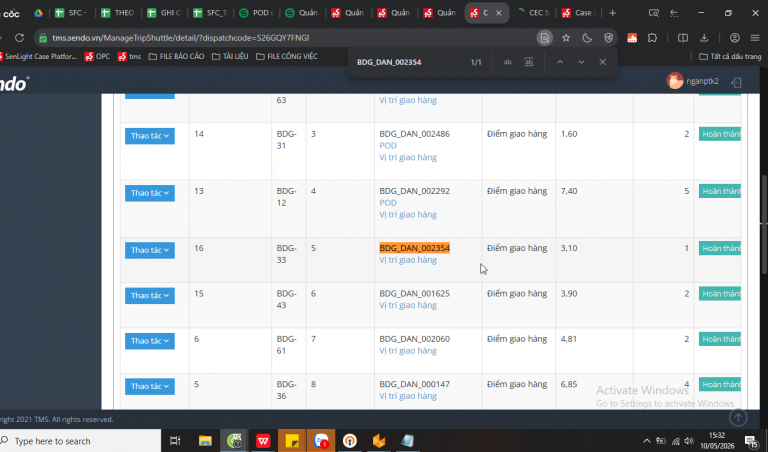This screenshot has height=452, width=768.
Task: Open the FILE BÁO CÁO bookmark folder
Action: coord(176,56)
